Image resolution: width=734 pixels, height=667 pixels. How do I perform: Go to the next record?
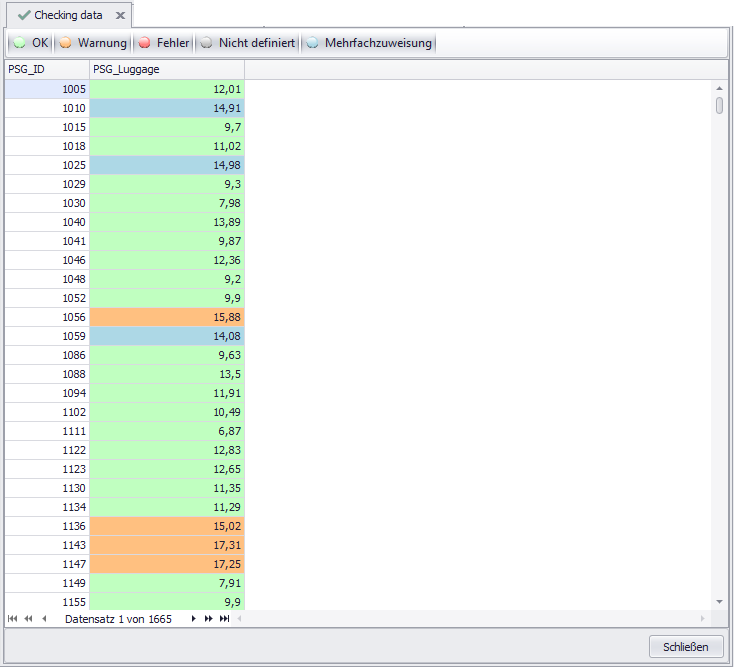[x=193, y=619]
